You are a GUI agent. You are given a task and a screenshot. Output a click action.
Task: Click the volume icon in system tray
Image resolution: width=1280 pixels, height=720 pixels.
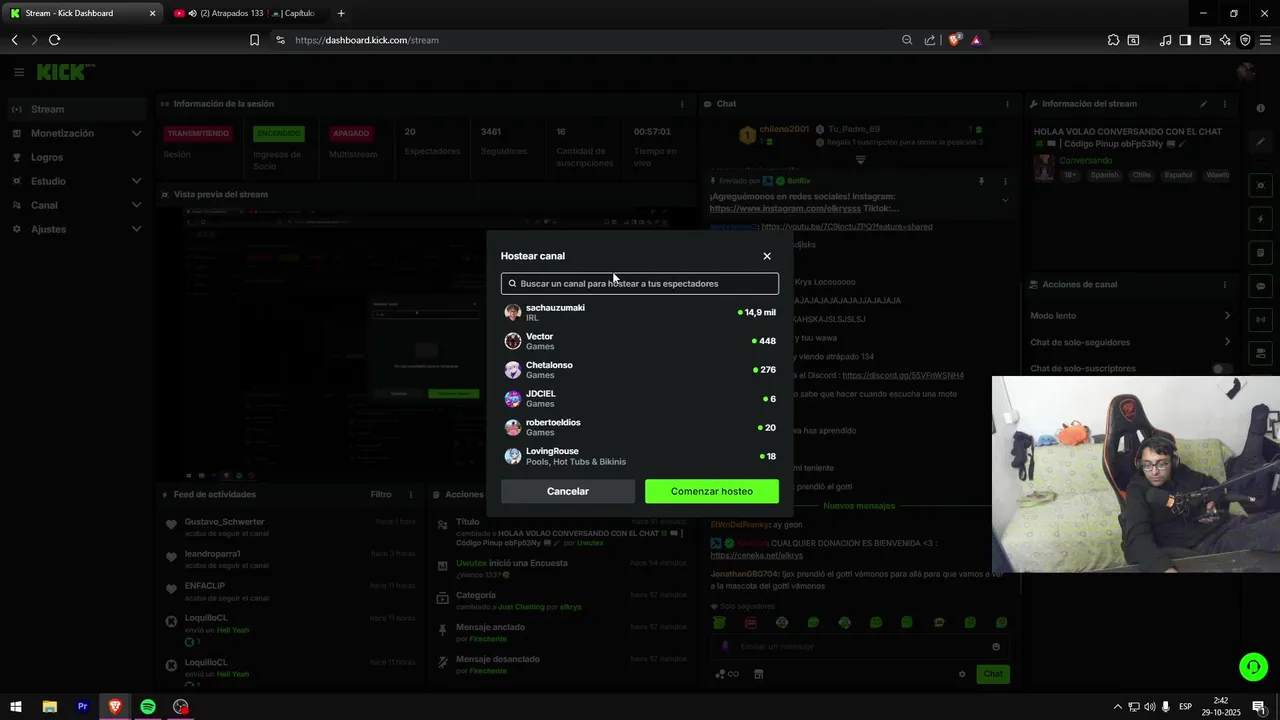pos(1150,707)
